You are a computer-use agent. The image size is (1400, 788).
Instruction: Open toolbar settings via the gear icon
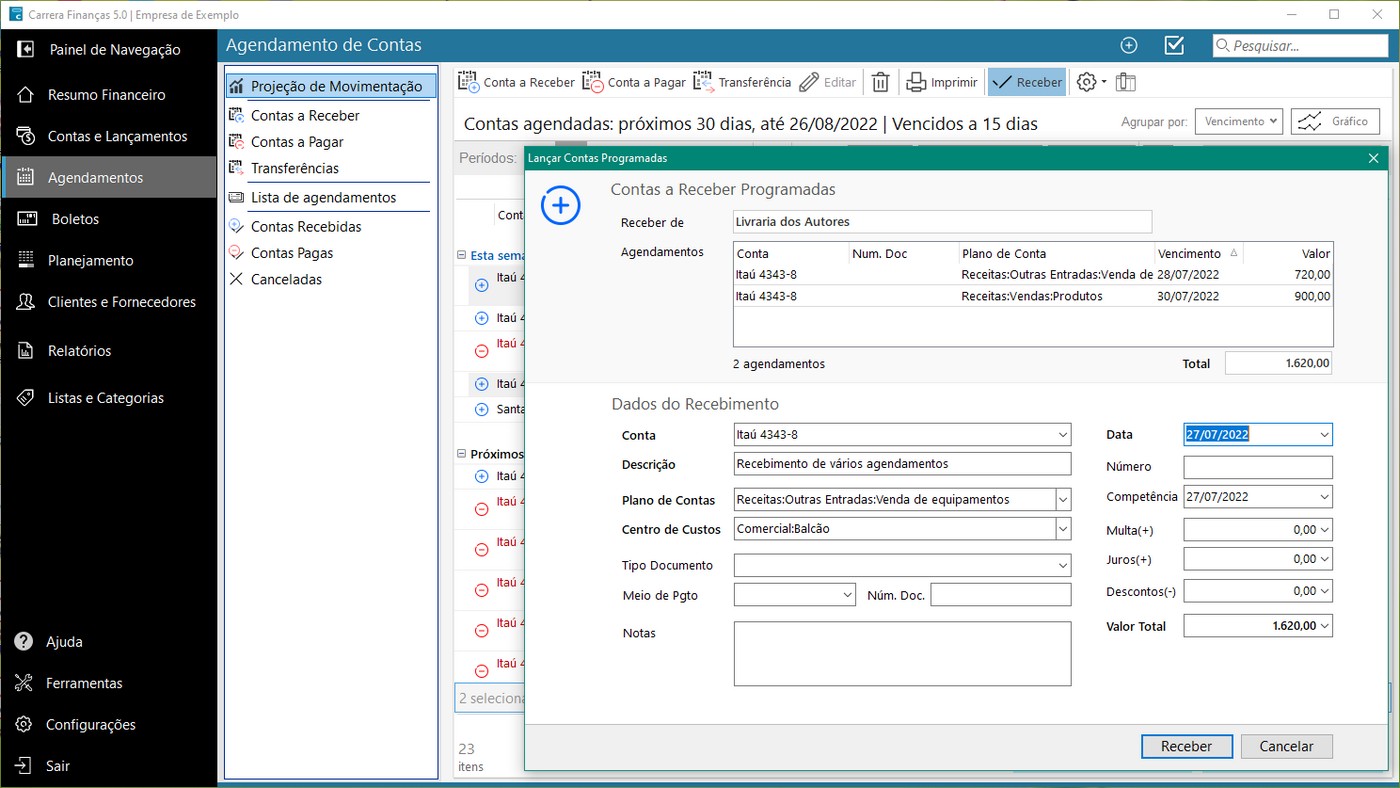[1086, 81]
